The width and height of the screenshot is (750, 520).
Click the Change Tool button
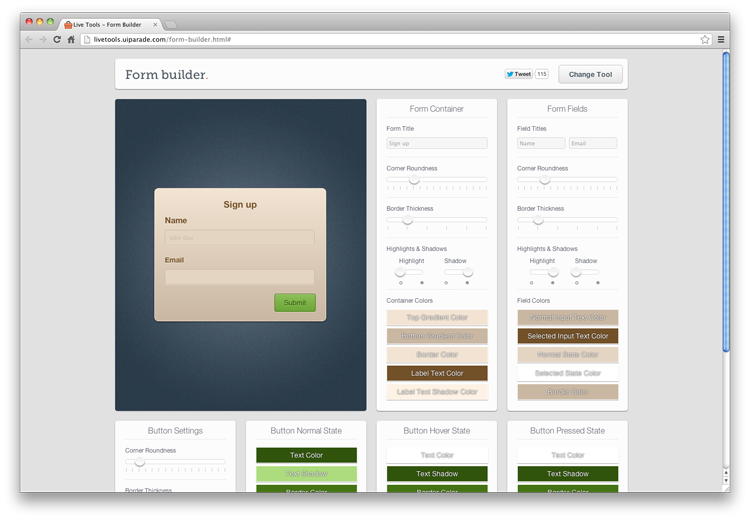pos(590,74)
